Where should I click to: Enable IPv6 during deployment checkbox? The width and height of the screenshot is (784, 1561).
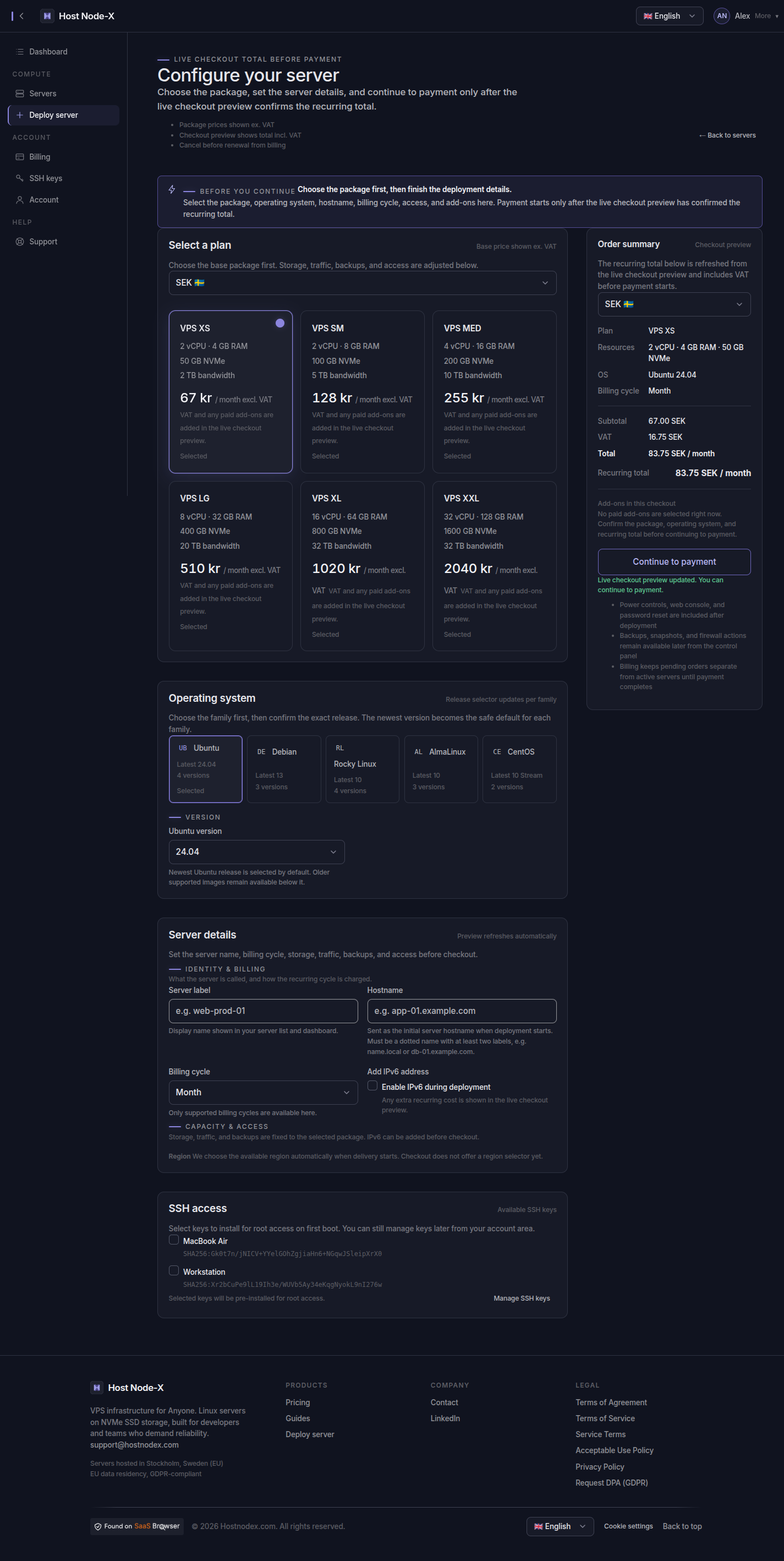[372, 1086]
